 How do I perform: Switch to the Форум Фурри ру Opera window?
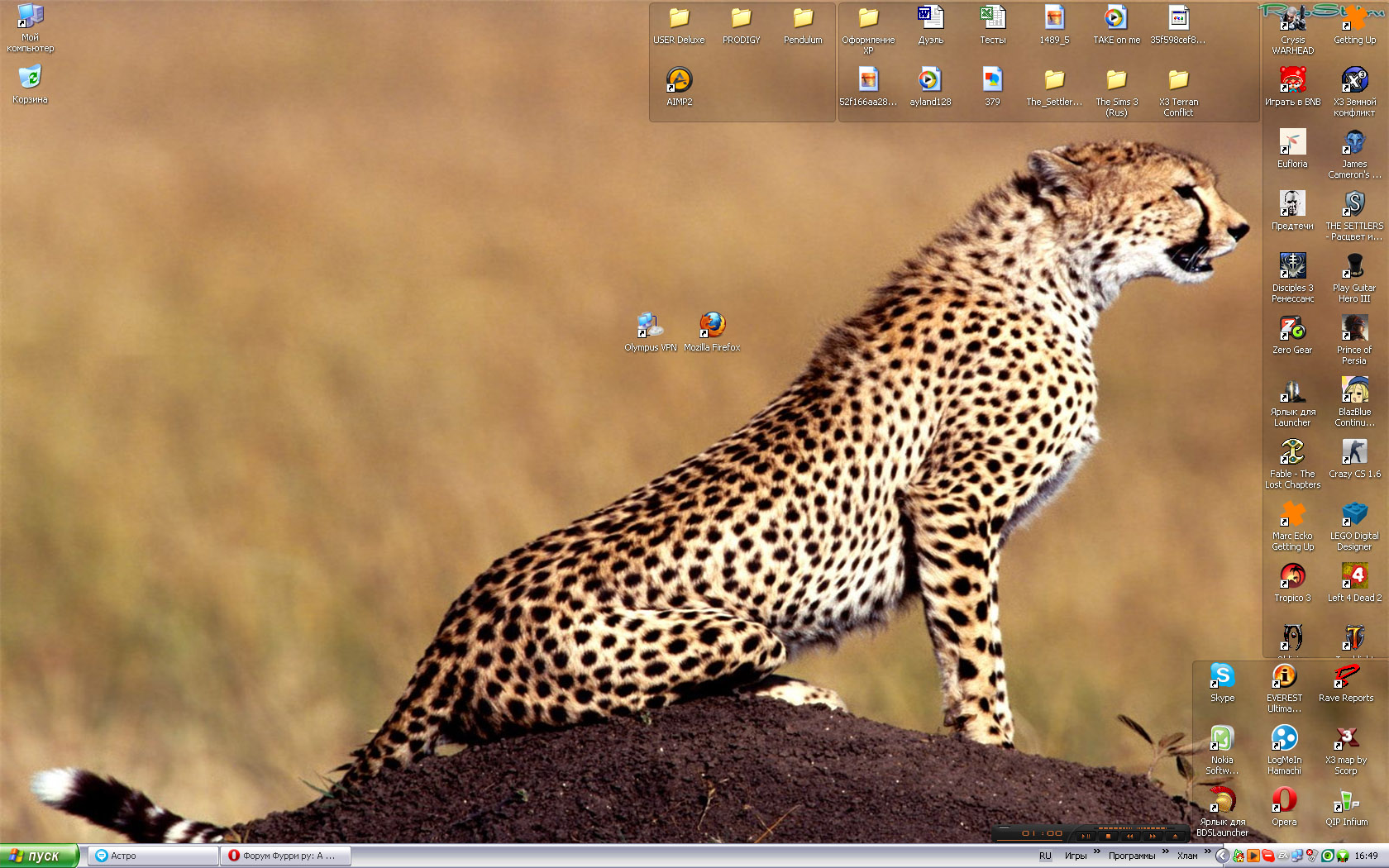click(x=286, y=856)
